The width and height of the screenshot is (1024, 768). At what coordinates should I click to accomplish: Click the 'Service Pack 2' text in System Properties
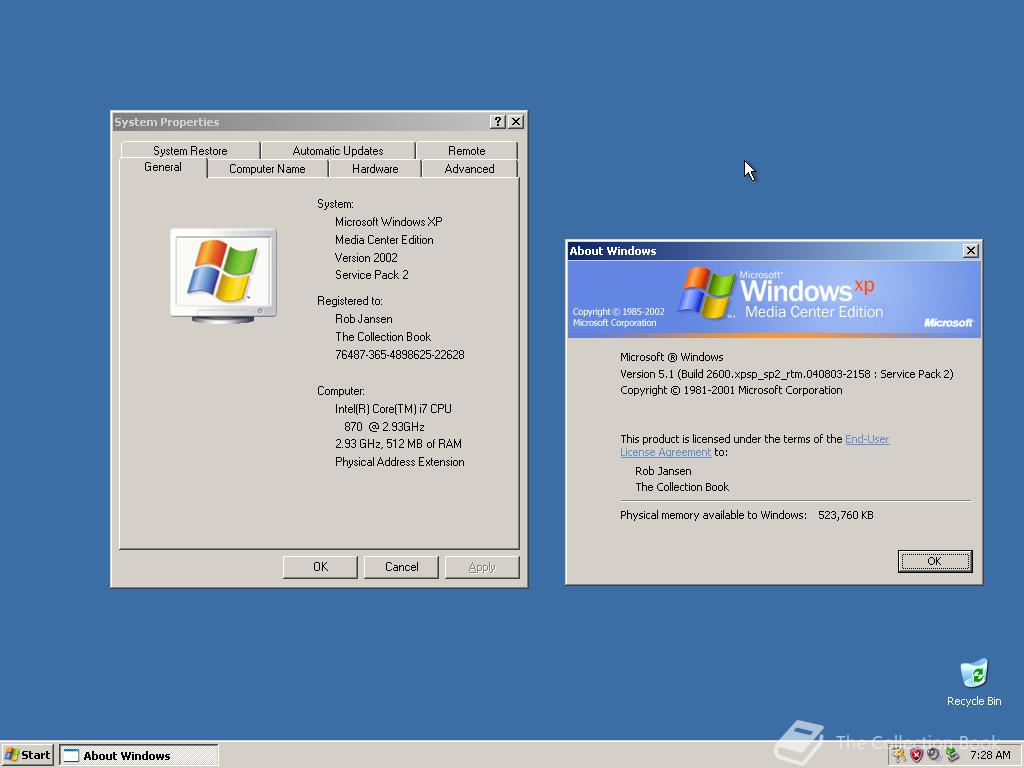pos(372,275)
